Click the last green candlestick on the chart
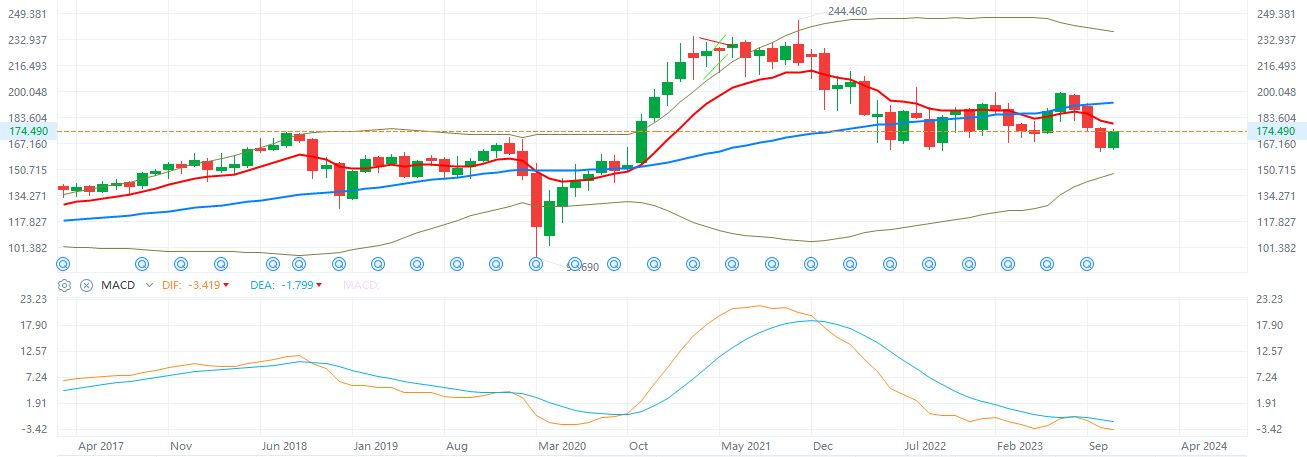1307x457 pixels. pos(1113,140)
